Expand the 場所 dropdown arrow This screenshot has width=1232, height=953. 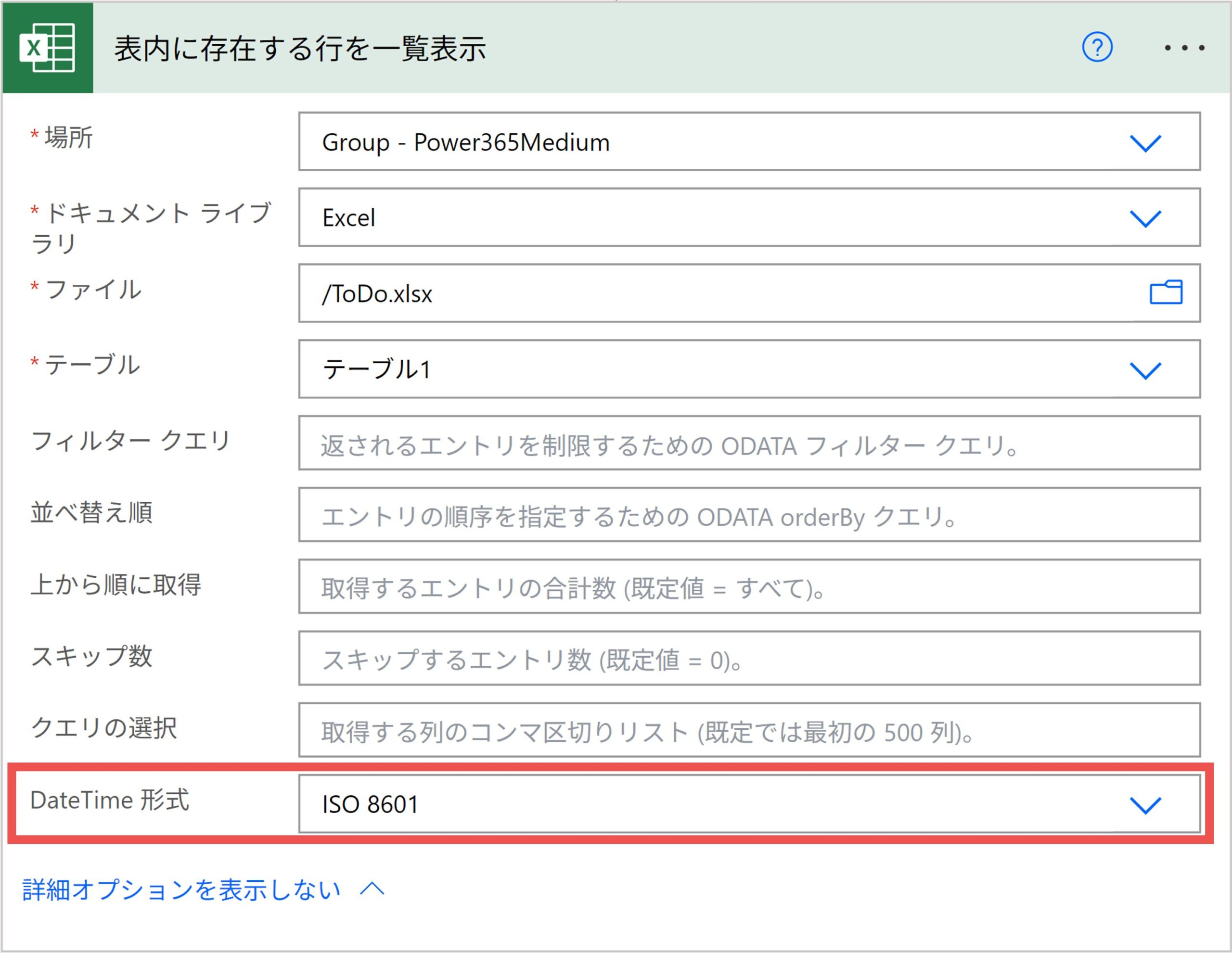(x=1145, y=143)
